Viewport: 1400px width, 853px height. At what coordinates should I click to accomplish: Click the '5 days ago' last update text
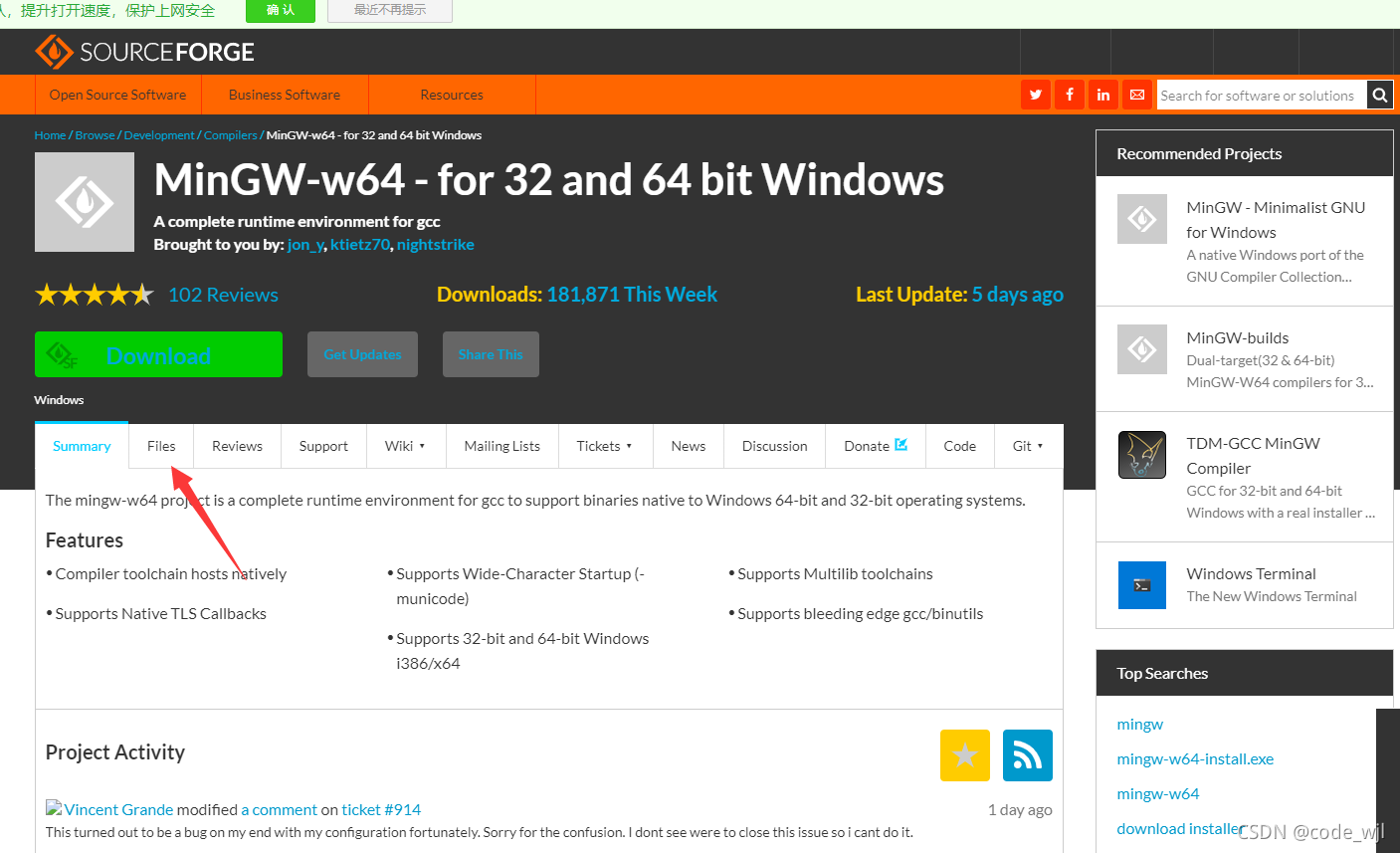(1017, 295)
